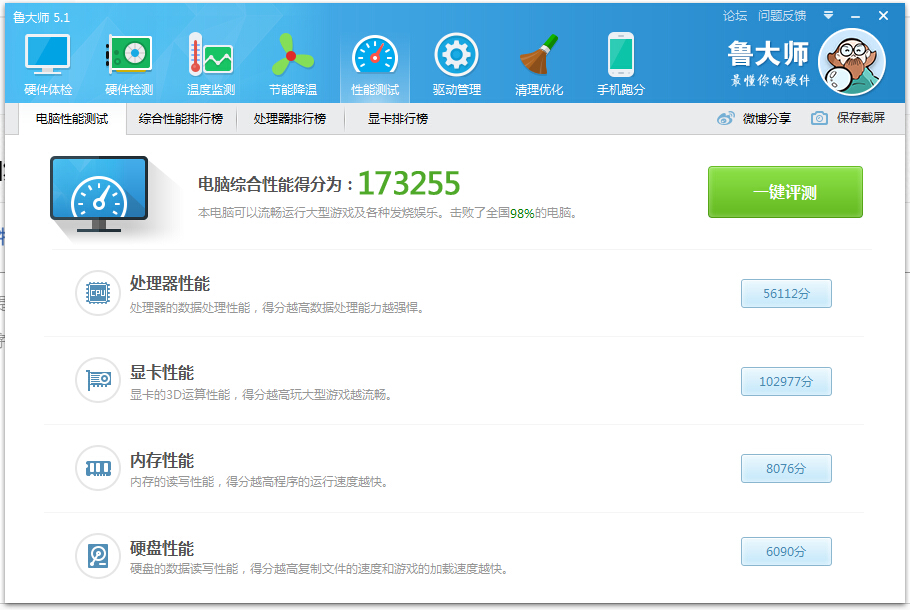Click the CPU icon for 处理器性能
This screenshot has height=610, width=910.
[x=98, y=293]
